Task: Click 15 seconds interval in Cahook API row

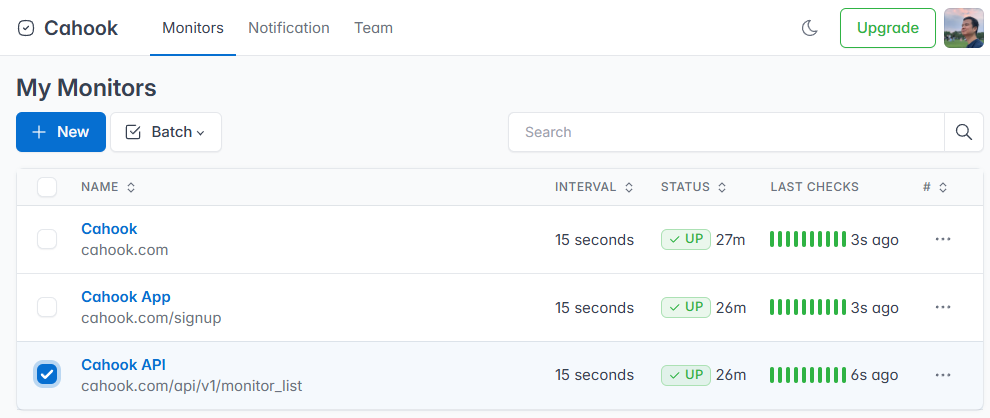Action: pyautogui.click(x=594, y=375)
